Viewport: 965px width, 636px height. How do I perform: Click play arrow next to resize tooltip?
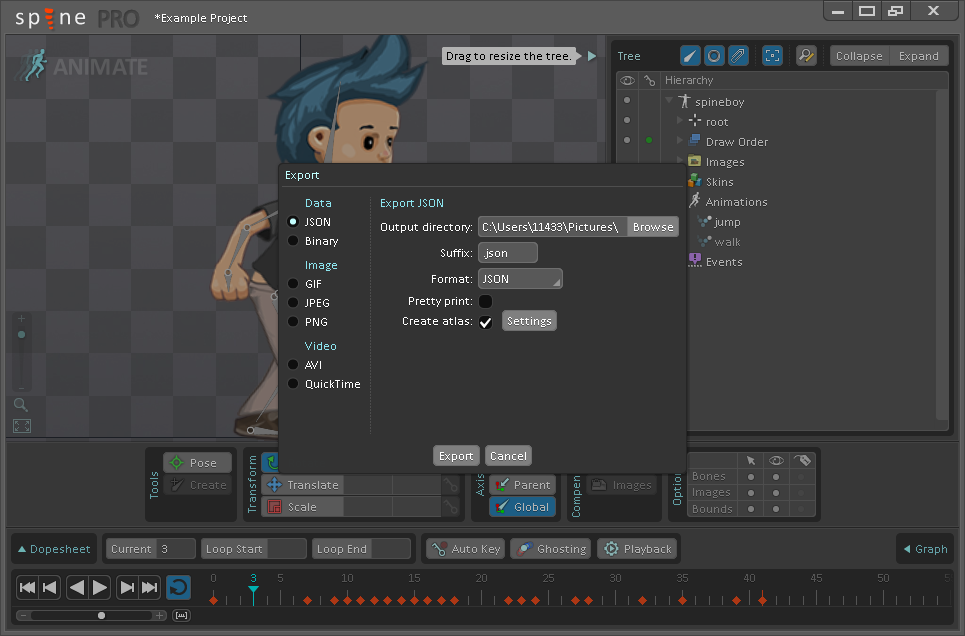click(x=591, y=56)
